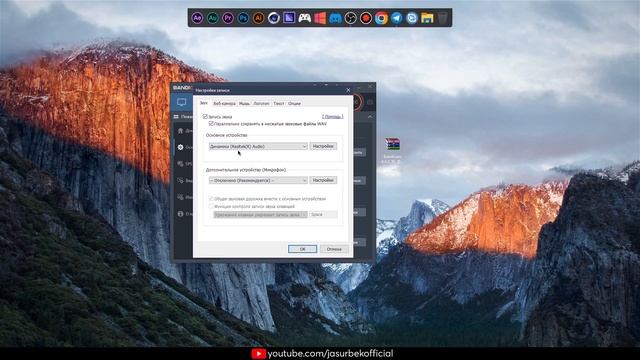Close the recording settings dialog
Image resolution: width=640 pixels, height=360 pixels.
348,90
